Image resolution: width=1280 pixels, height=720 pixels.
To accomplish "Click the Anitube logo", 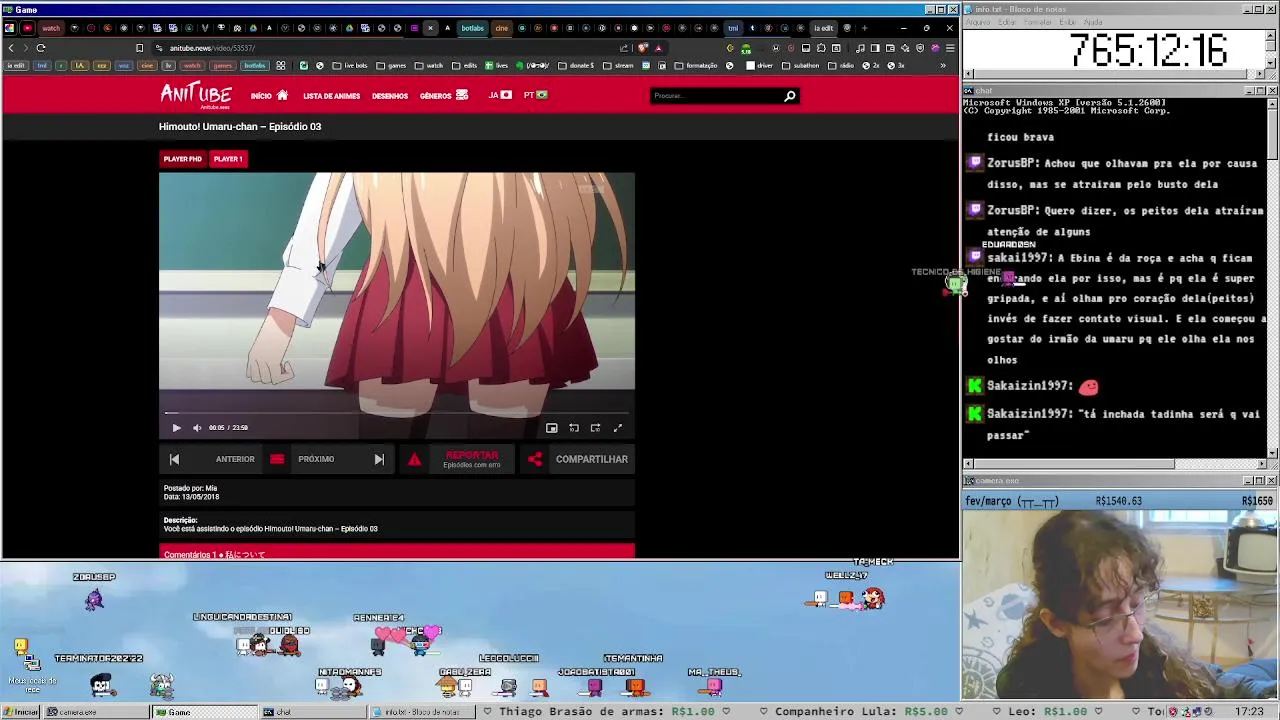I will (196, 95).
